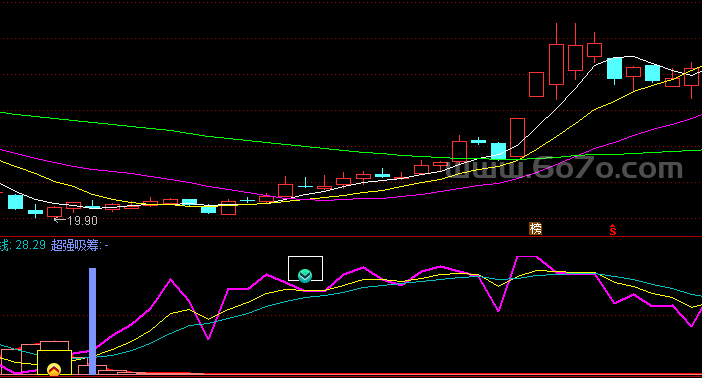Click the leftmost cyan candlestick
This screenshot has width=702, height=378.
coord(16,202)
